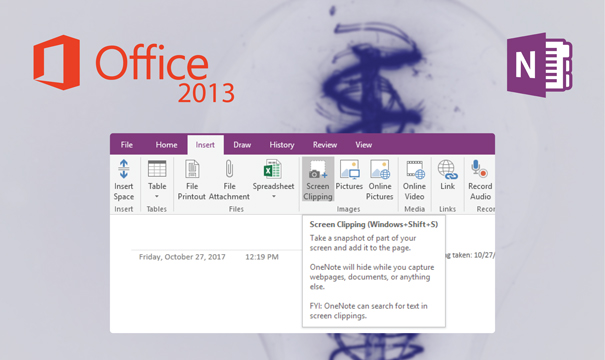
Task: Expand the Spreadsheet dropdown arrow
Action: [274, 196]
